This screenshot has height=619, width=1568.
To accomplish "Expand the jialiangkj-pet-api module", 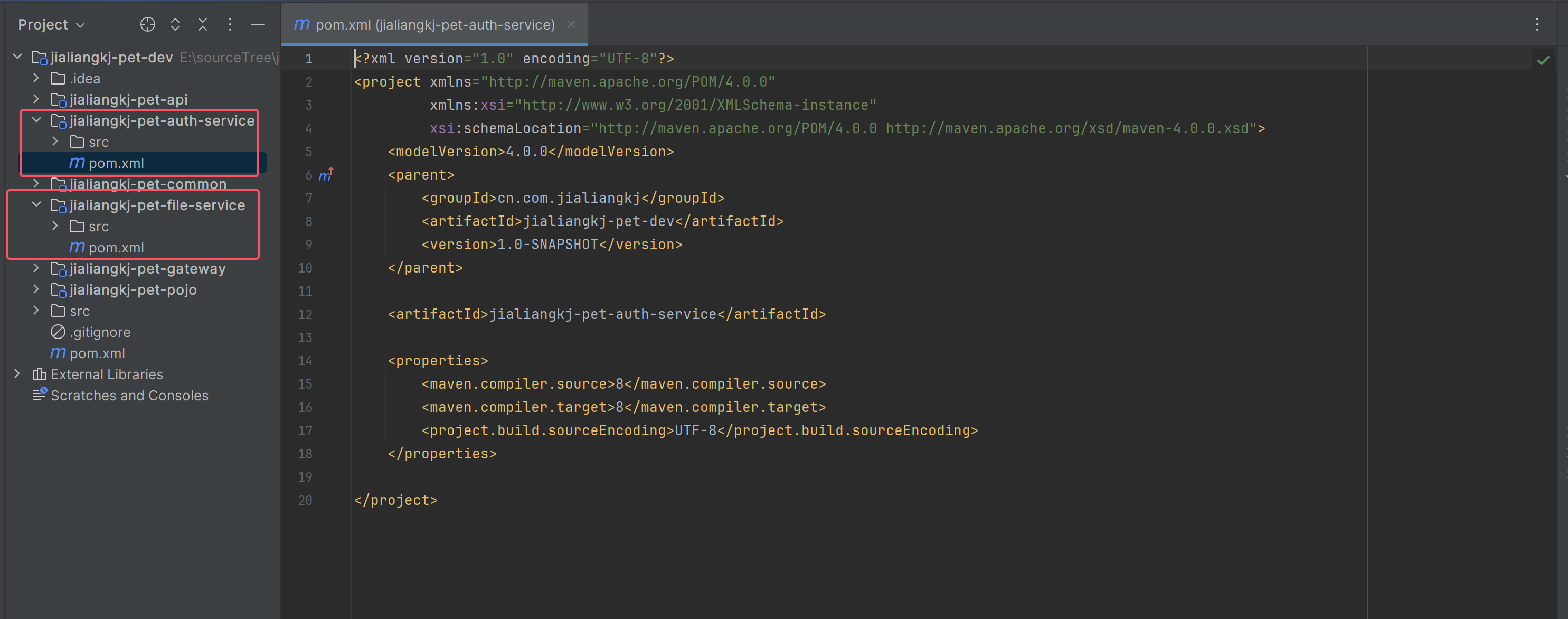I will point(36,99).
